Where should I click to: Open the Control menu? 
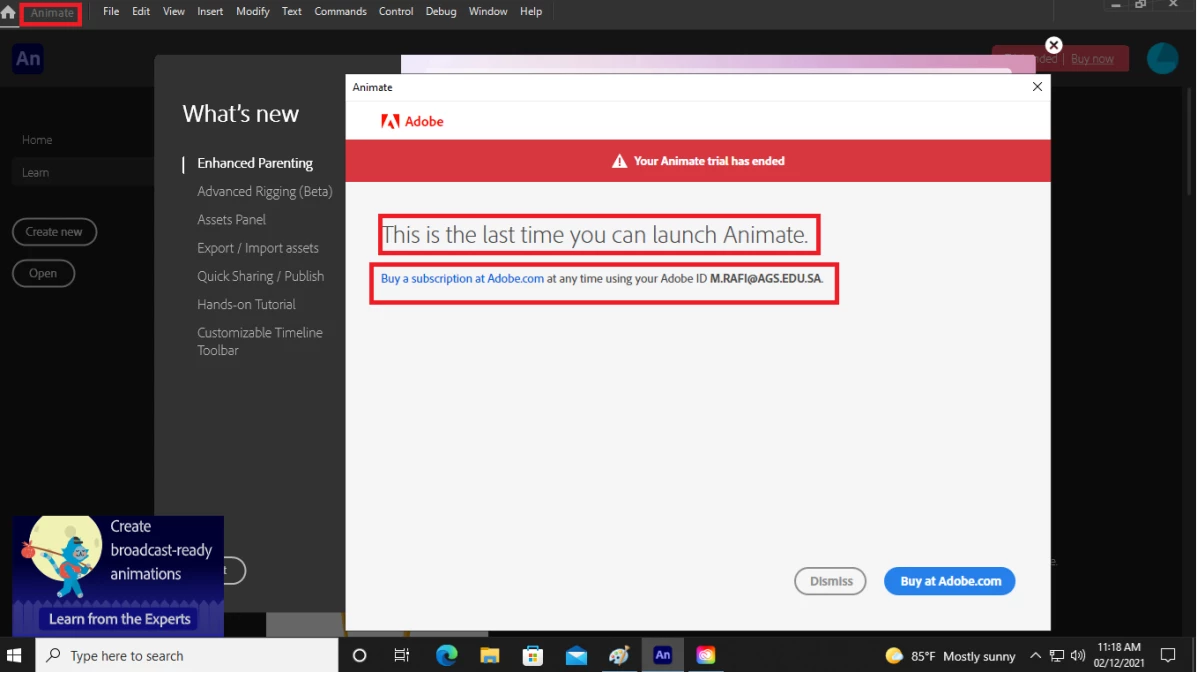click(x=395, y=11)
